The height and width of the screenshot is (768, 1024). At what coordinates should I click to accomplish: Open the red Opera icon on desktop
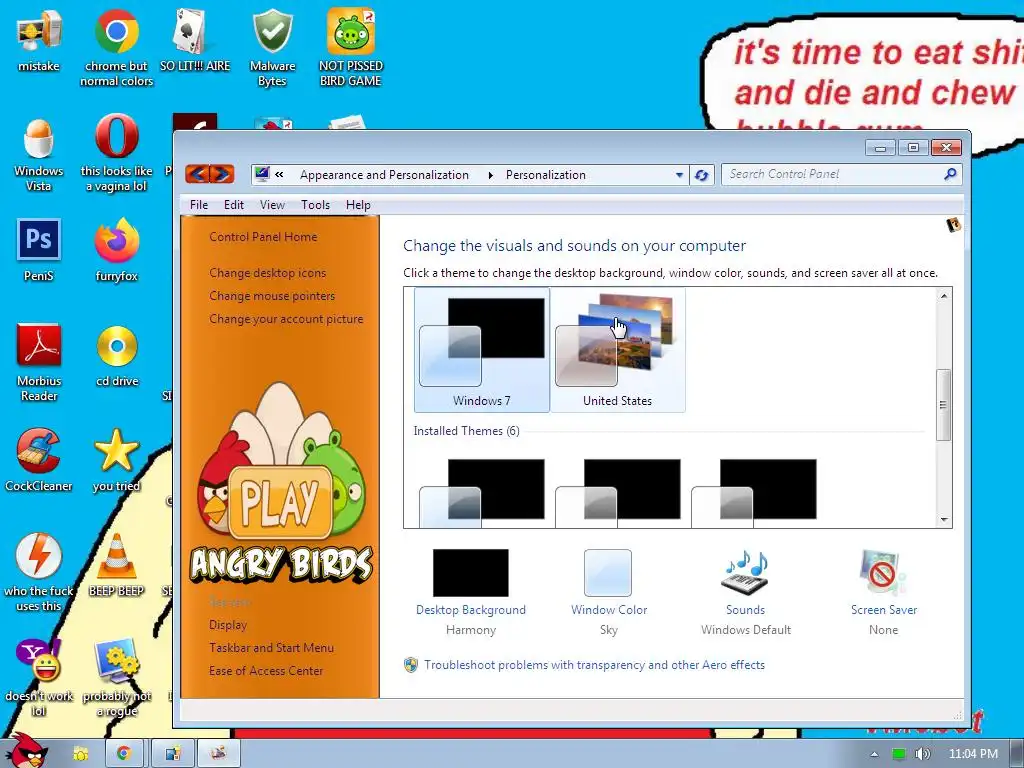[x=116, y=154]
